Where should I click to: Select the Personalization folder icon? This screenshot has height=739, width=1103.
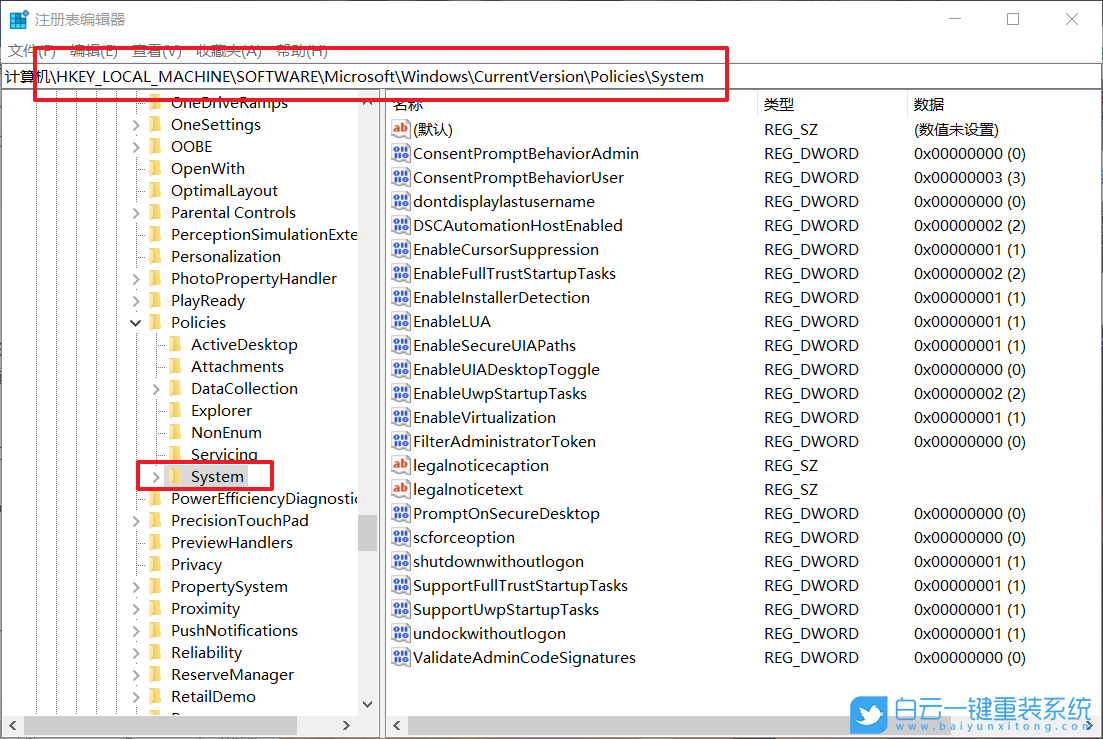155,257
